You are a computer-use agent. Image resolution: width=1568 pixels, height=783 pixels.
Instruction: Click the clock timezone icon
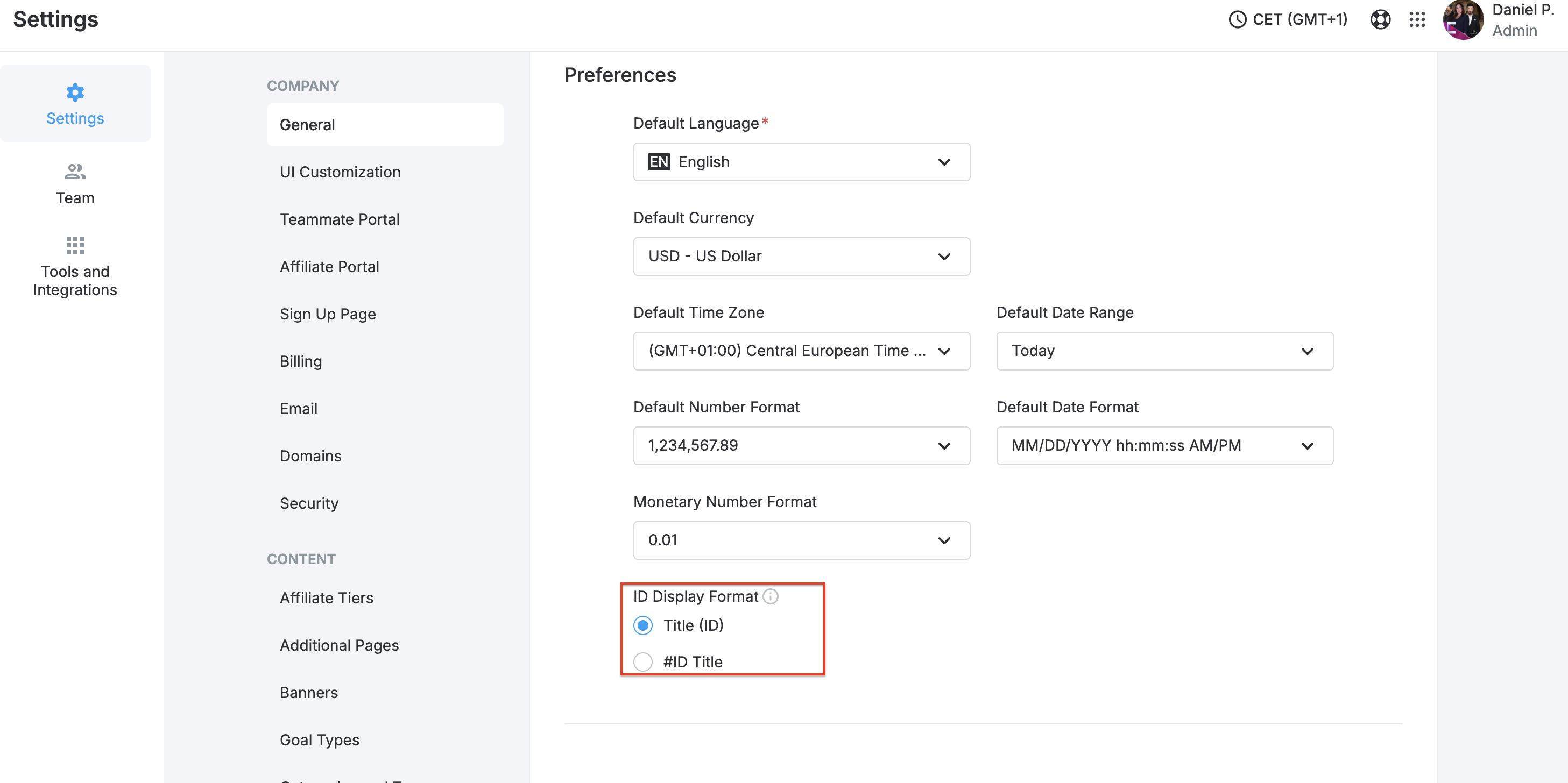(1237, 19)
